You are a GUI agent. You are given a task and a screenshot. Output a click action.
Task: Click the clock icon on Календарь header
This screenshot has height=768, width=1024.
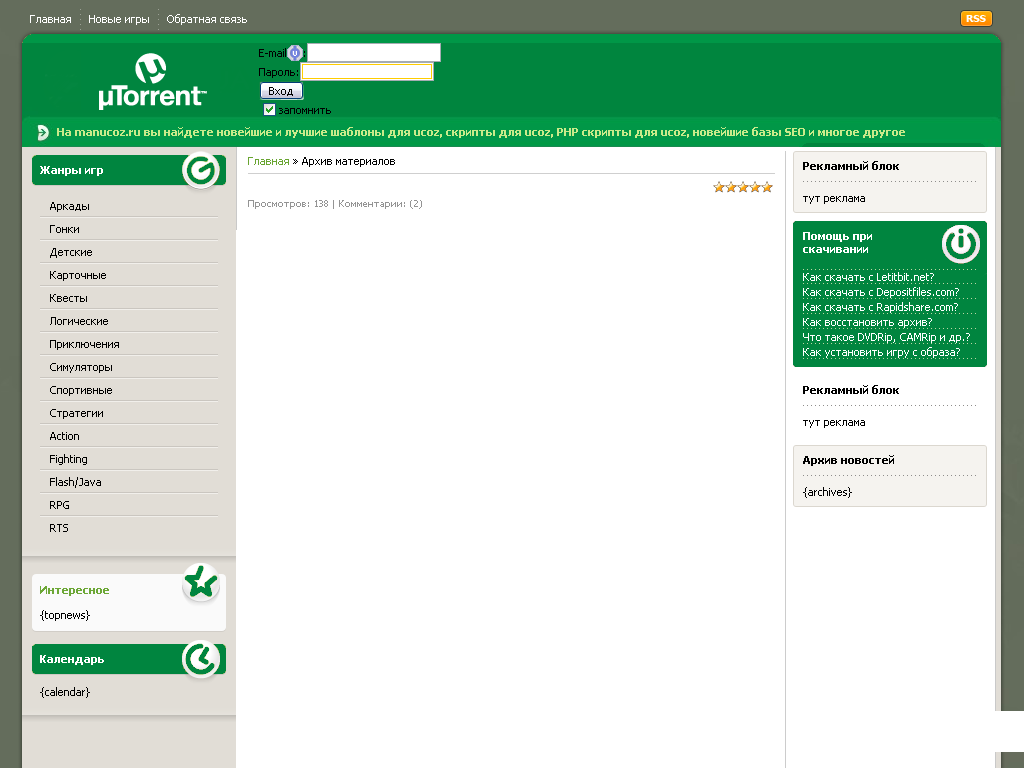point(200,659)
